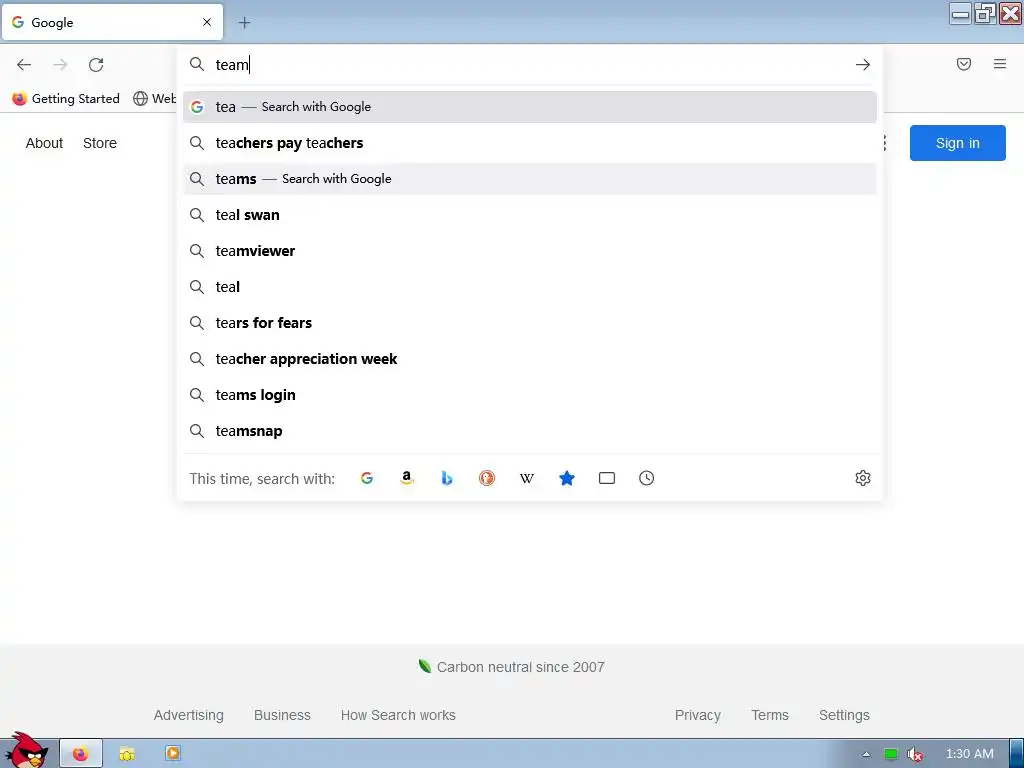Viewport: 1024px width, 768px height.
Task: Choose the 'teachers pay teachers' suggestion
Action: point(530,143)
